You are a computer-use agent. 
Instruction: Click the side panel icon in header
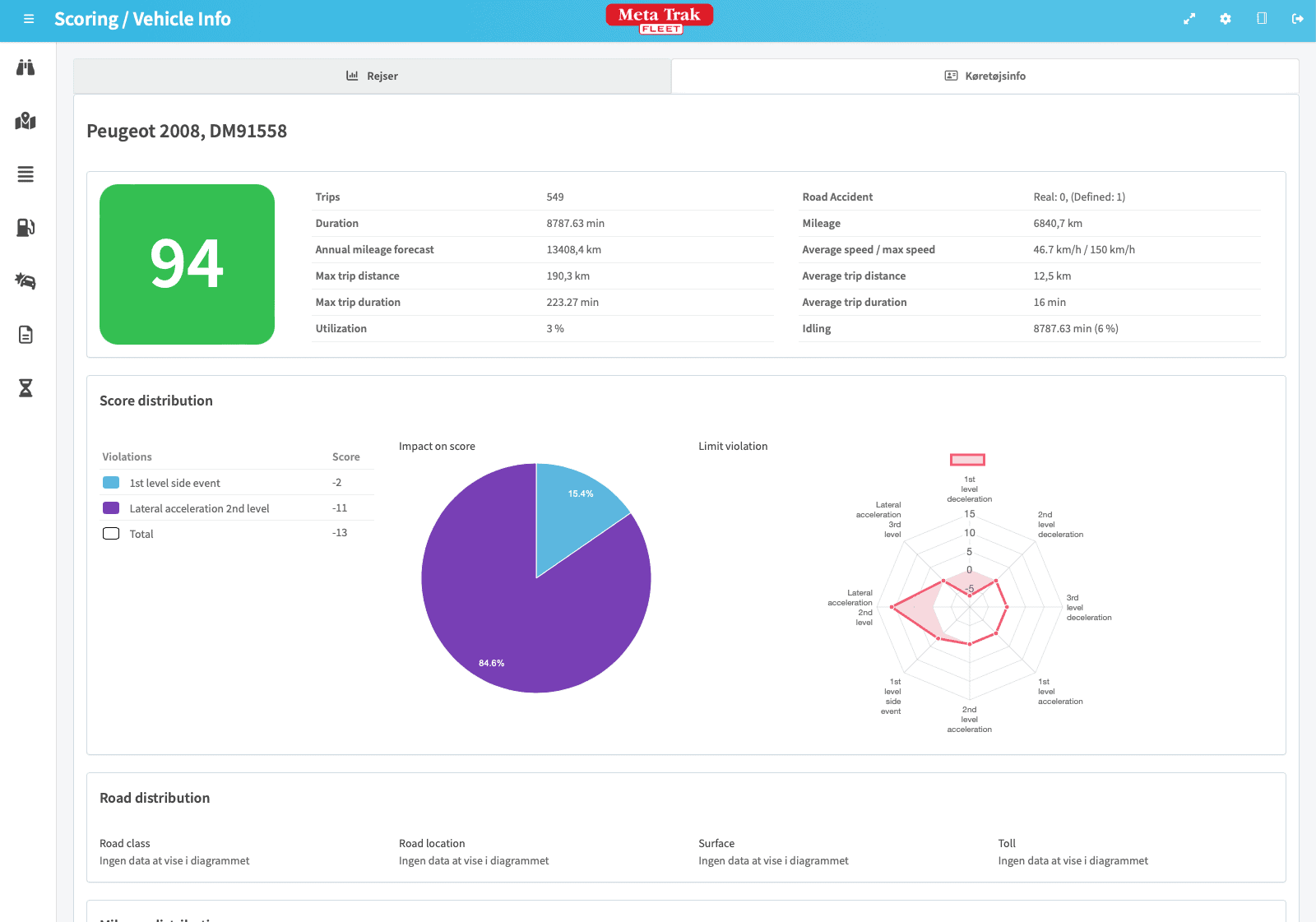[1262, 19]
